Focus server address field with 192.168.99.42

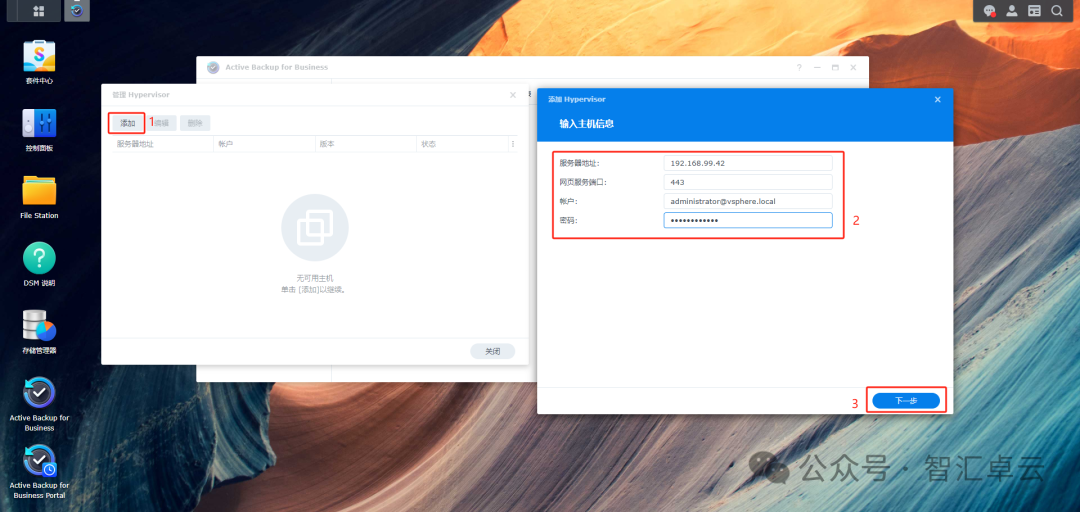point(748,163)
